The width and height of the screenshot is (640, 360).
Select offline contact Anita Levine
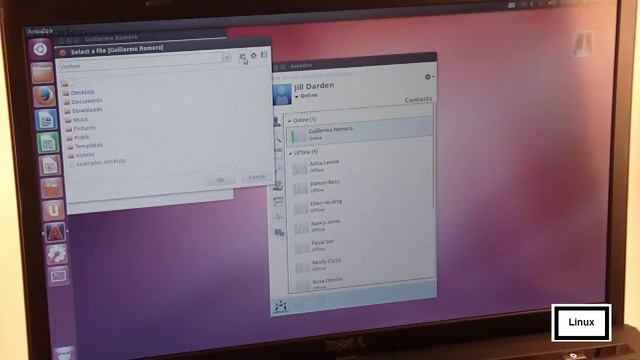coord(361,166)
